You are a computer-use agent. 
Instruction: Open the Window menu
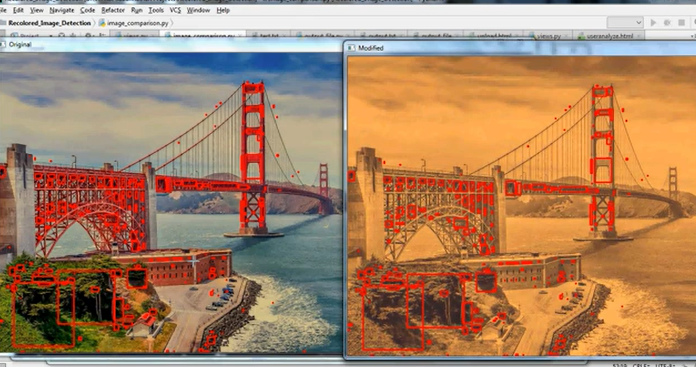click(x=198, y=10)
